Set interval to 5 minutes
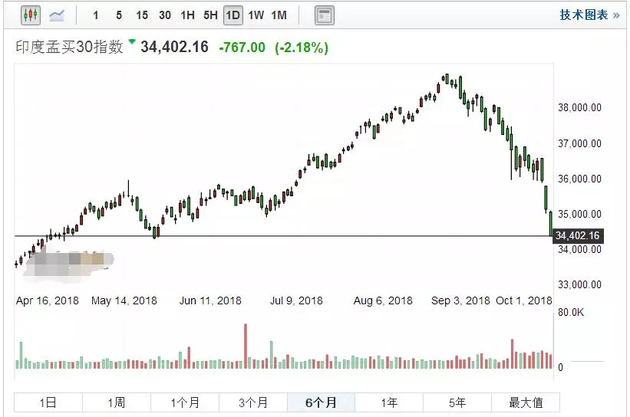Screen dimensions: 630x417 pyautogui.click(x=119, y=15)
